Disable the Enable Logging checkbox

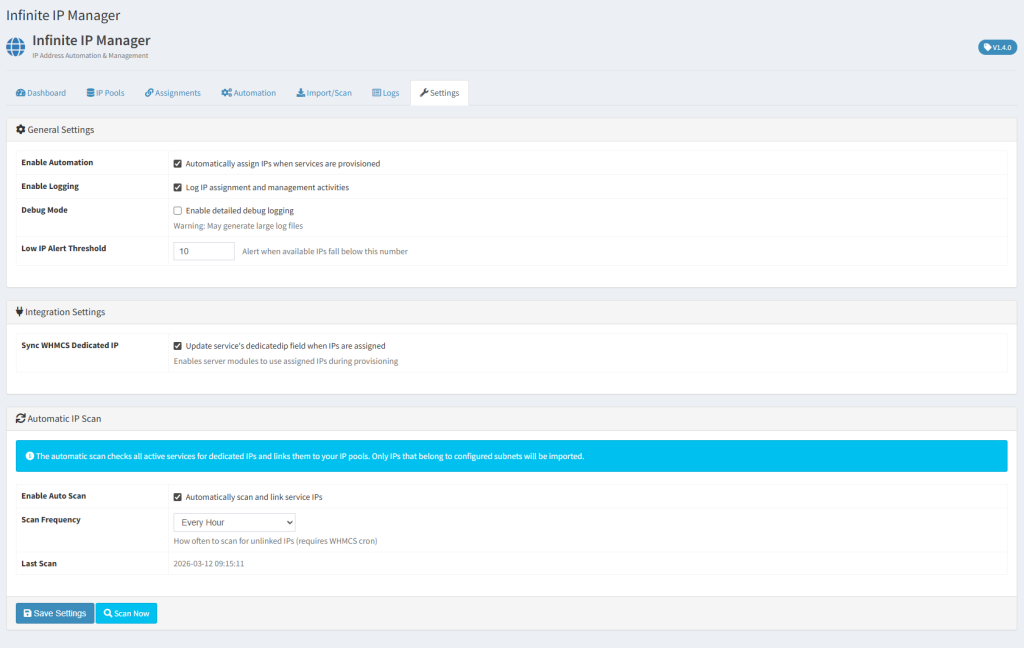(x=177, y=187)
